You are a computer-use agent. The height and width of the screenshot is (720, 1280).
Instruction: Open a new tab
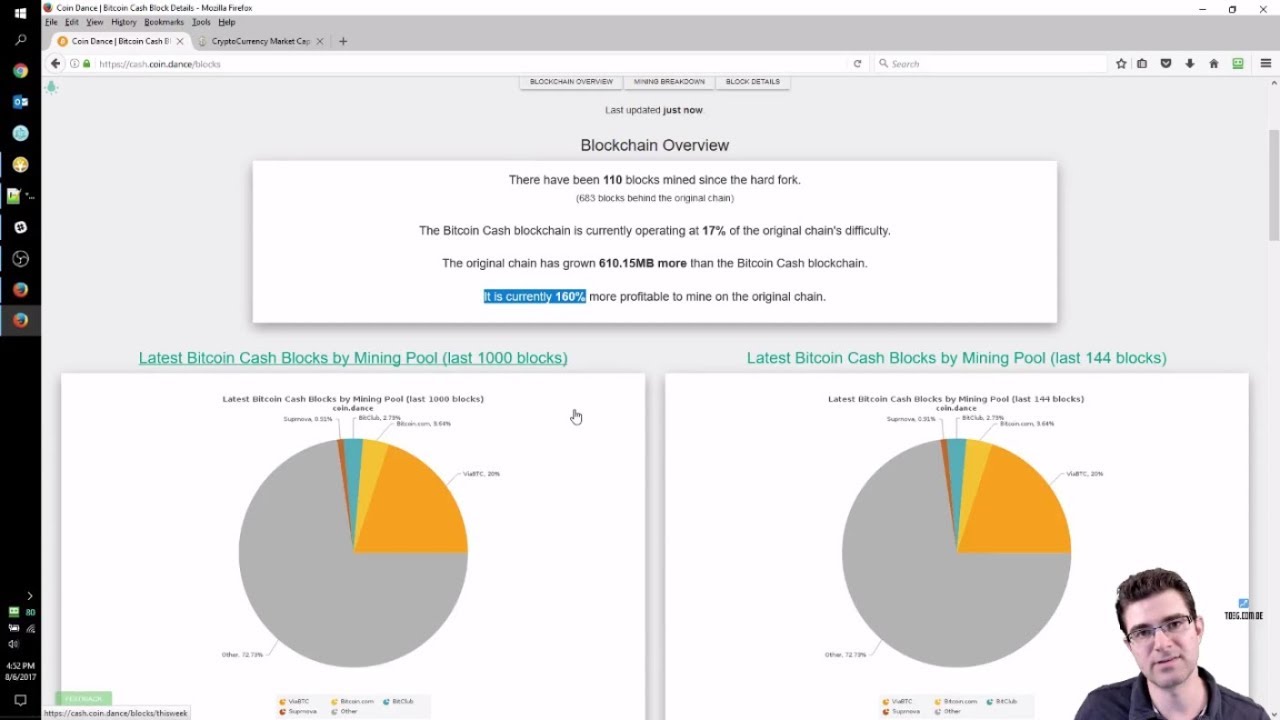(x=343, y=41)
